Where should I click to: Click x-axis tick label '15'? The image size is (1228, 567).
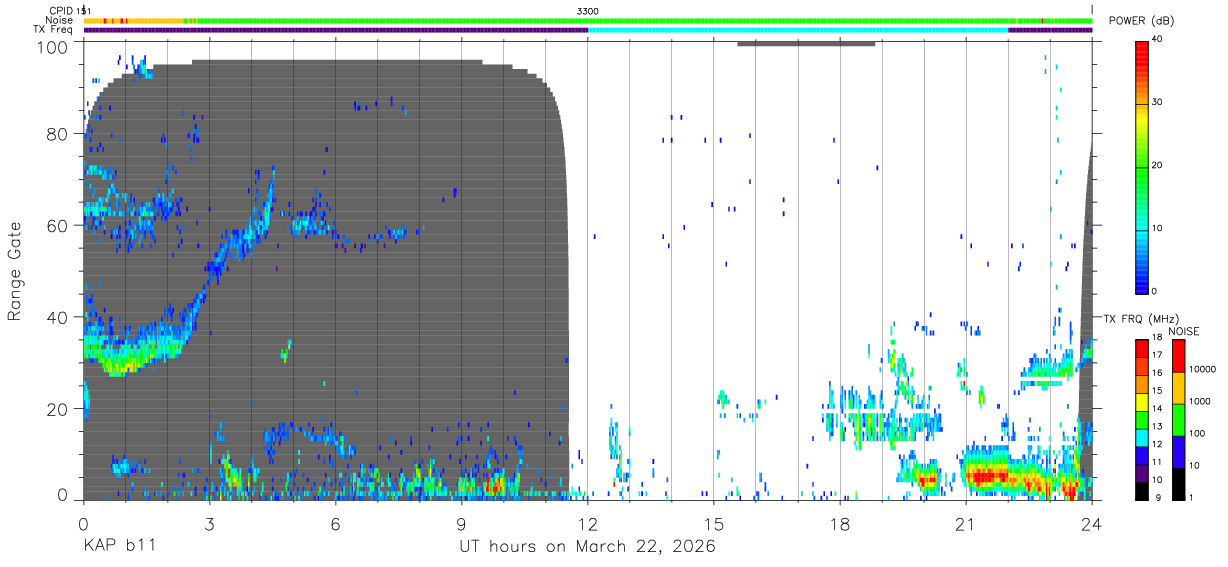coord(713,523)
